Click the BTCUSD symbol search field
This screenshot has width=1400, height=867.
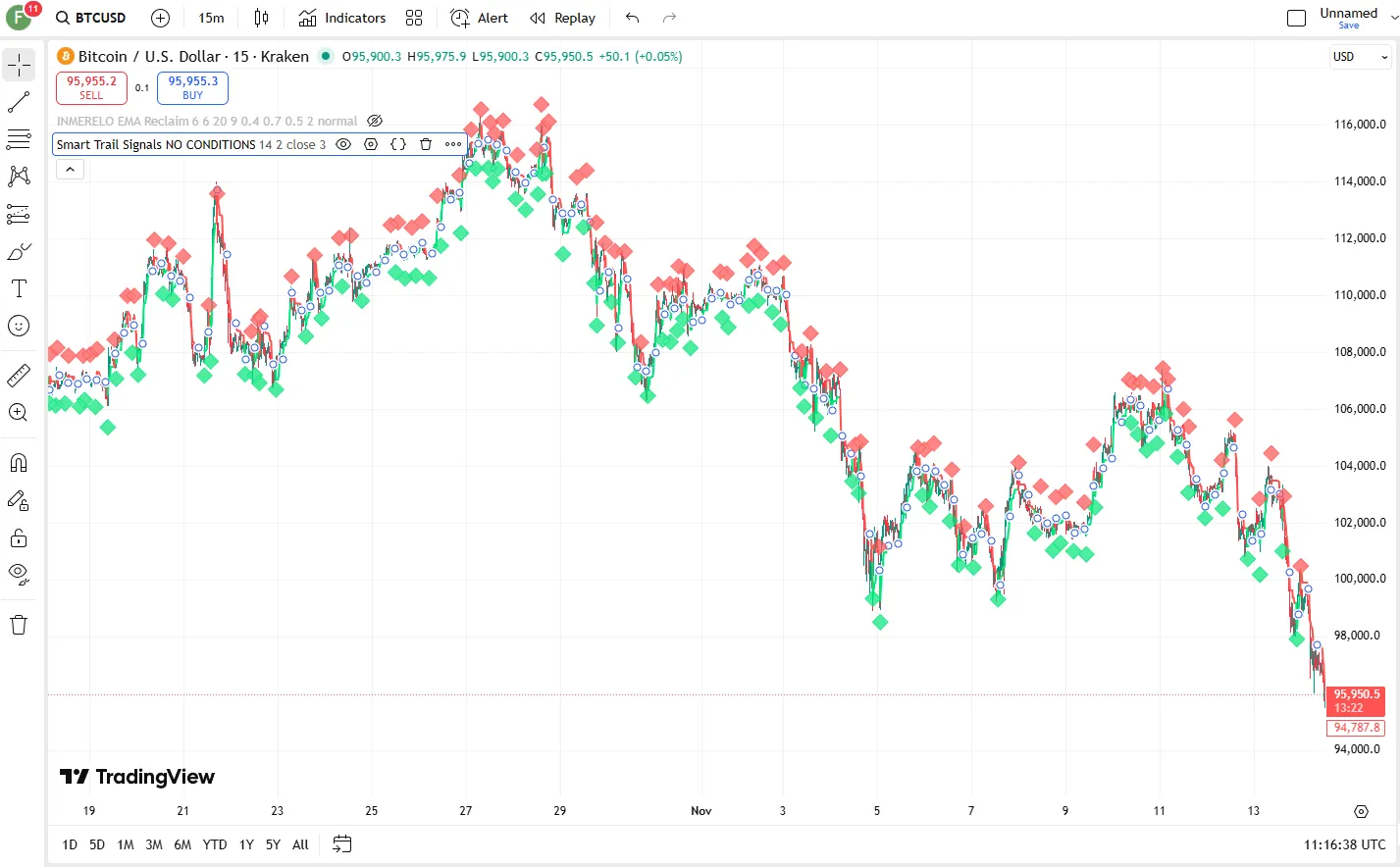click(x=91, y=18)
